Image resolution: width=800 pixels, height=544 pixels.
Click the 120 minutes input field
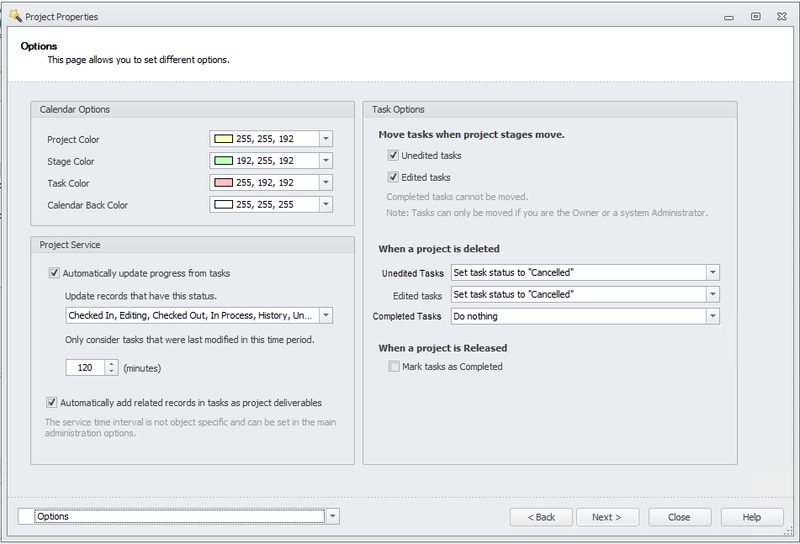85,367
